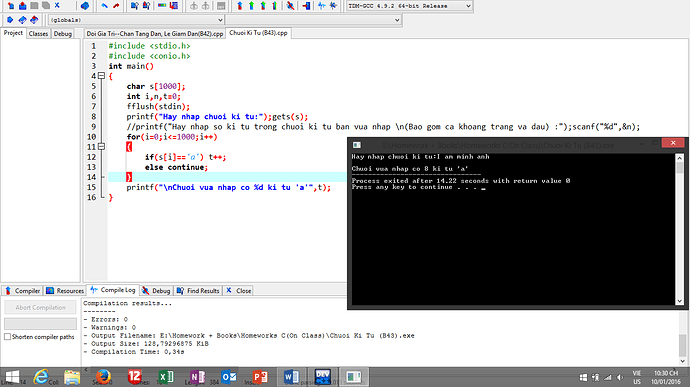Switch to the Classes tab
Viewport: 690px width, 387px height.
tap(38, 33)
